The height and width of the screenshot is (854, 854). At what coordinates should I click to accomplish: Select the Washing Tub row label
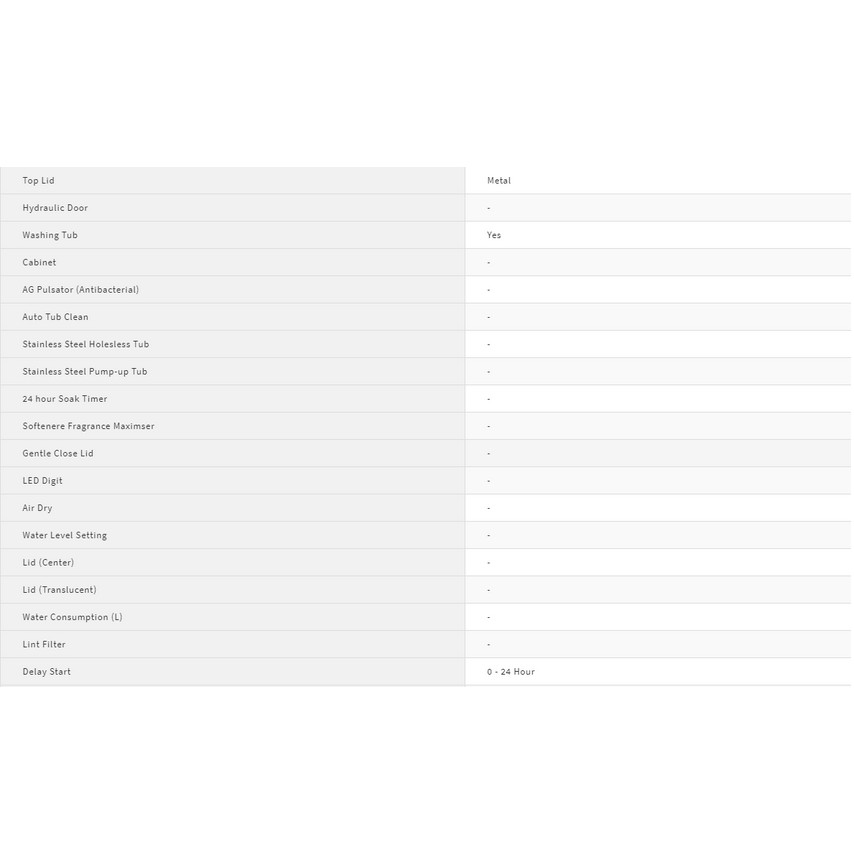point(50,235)
